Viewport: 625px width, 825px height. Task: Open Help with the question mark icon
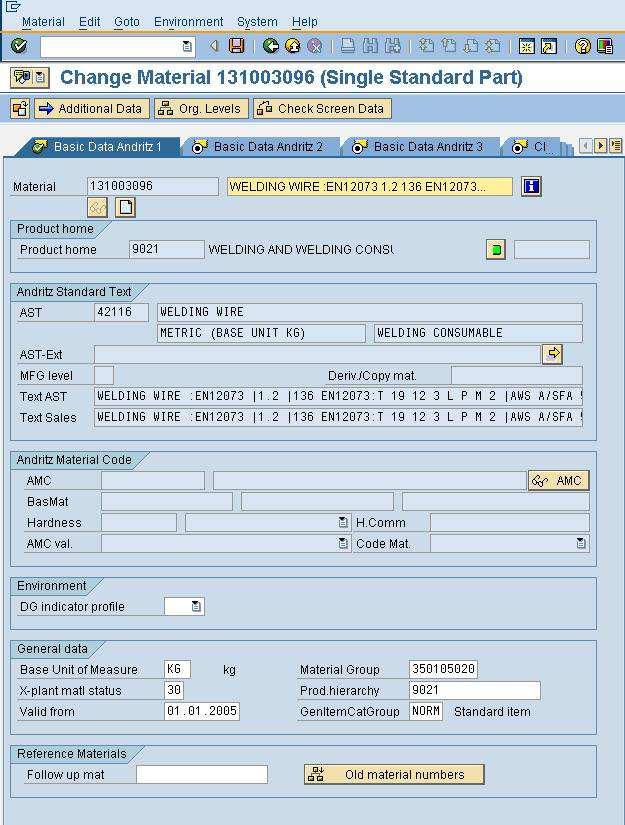pyautogui.click(x=582, y=46)
